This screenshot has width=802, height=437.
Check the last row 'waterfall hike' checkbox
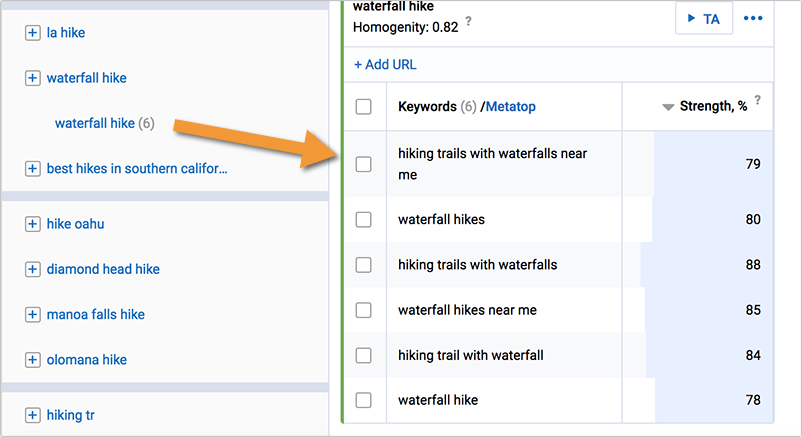(x=363, y=400)
